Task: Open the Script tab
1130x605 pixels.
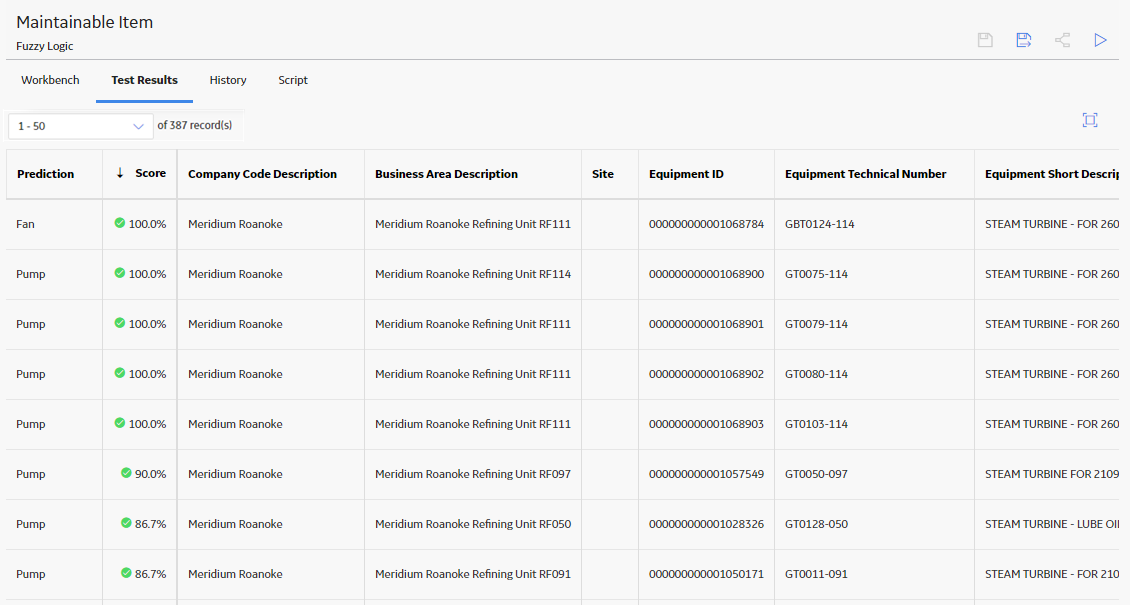Action: coord(293,80)
